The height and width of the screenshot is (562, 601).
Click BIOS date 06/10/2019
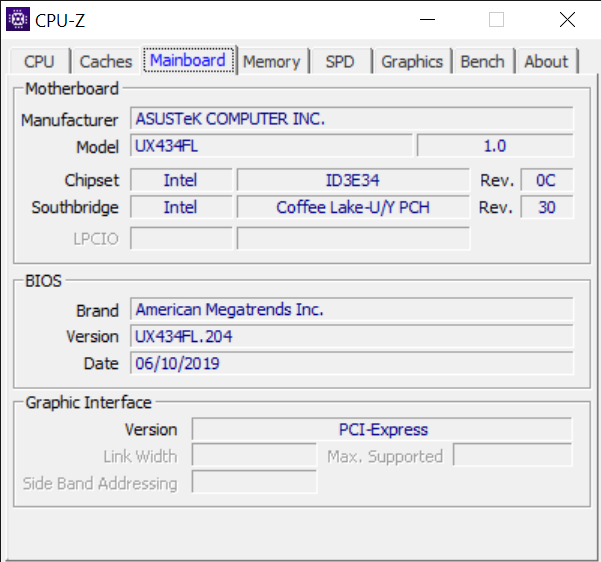coord(351,363)
